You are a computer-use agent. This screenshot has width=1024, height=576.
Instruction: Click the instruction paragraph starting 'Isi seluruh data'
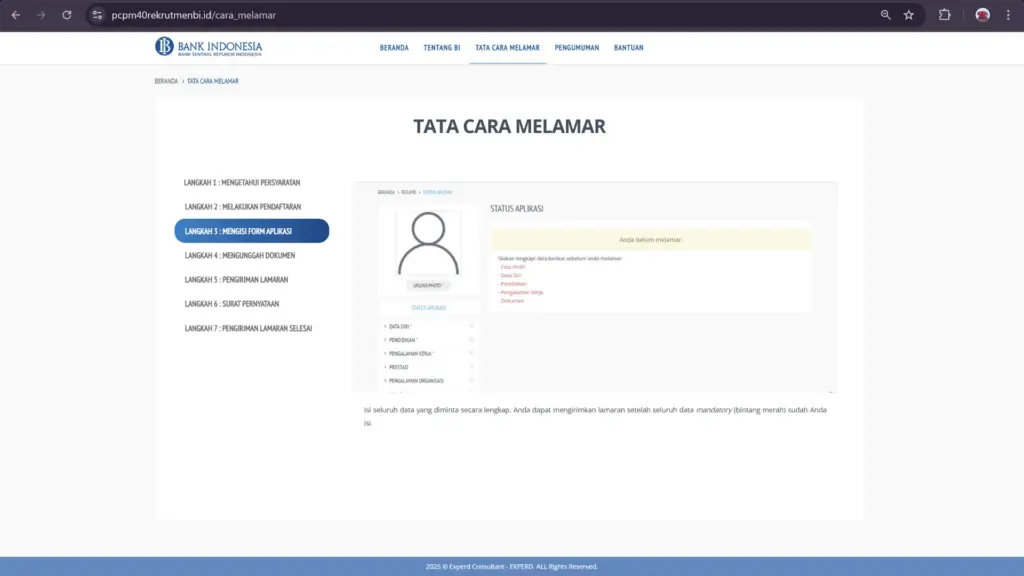pyautogui.click(x=595, y=416)
